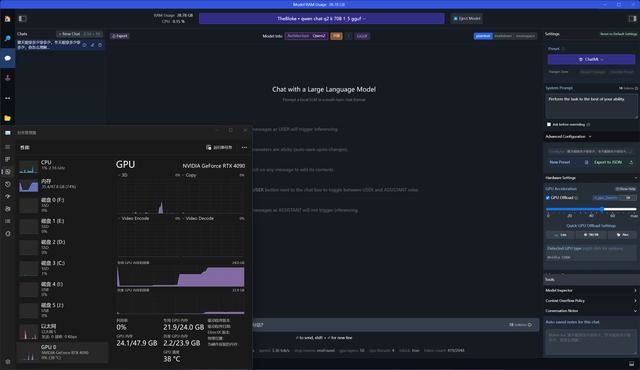This screenshot has height=370, width=640.
Task: Toggle the right settings sidebar panel icon
Action: 632,19
